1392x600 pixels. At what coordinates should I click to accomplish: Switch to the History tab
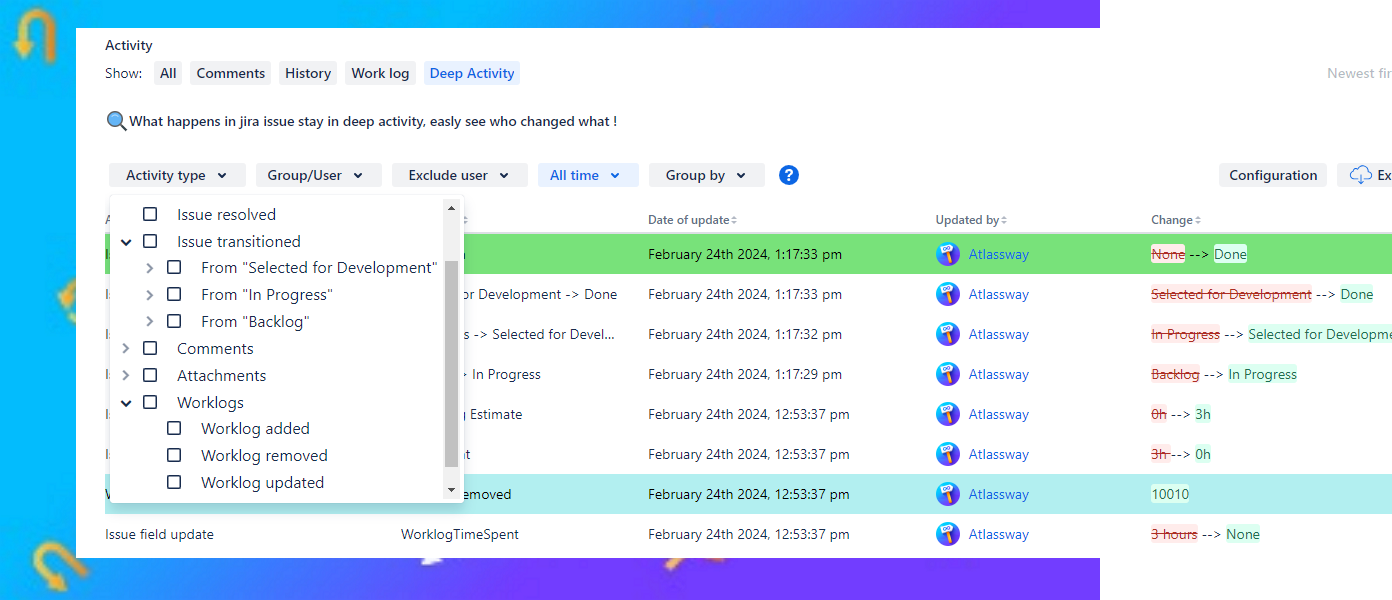[x=308, y=73]
